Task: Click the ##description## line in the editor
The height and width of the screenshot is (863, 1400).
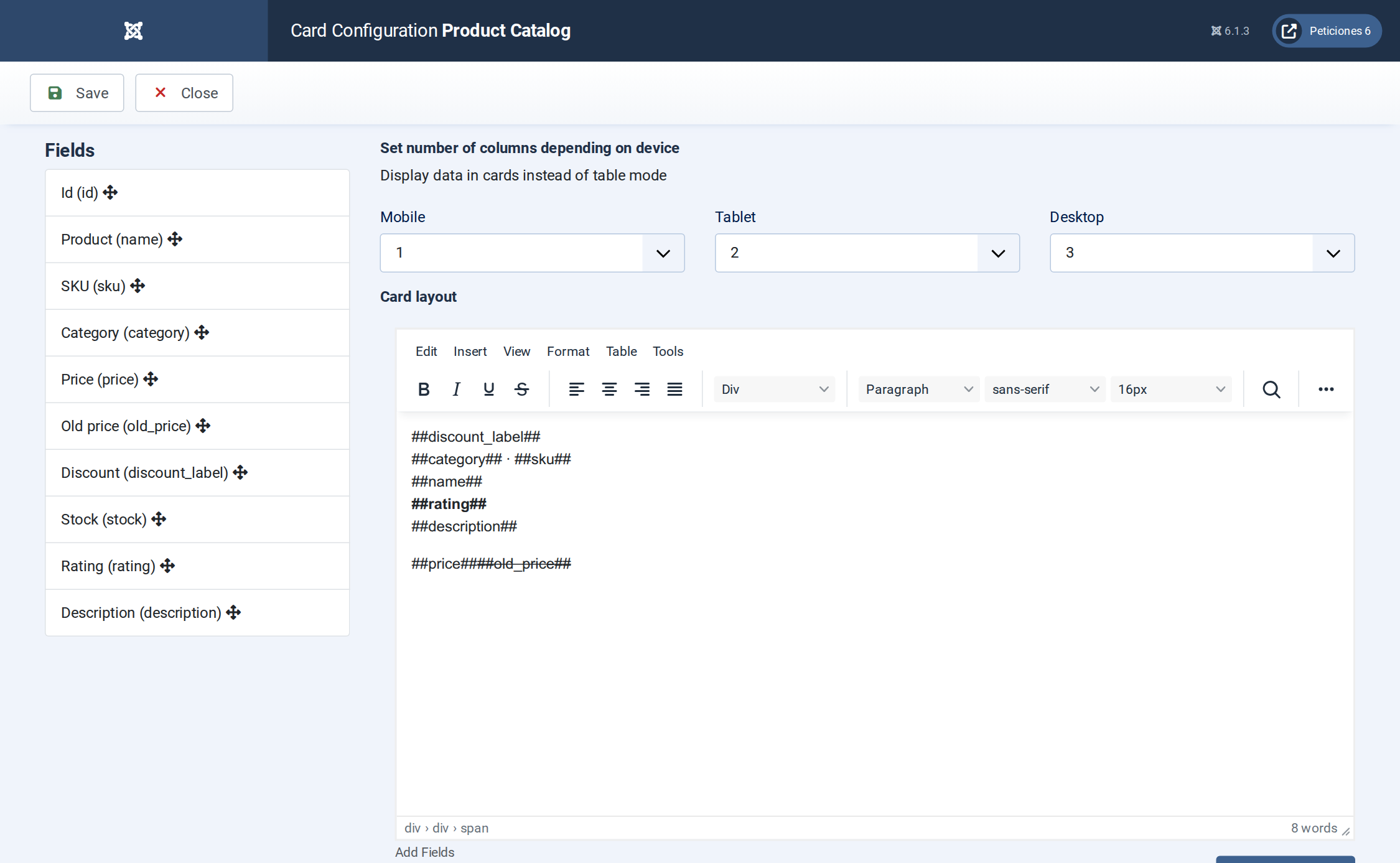Action: tap(464, 526)
